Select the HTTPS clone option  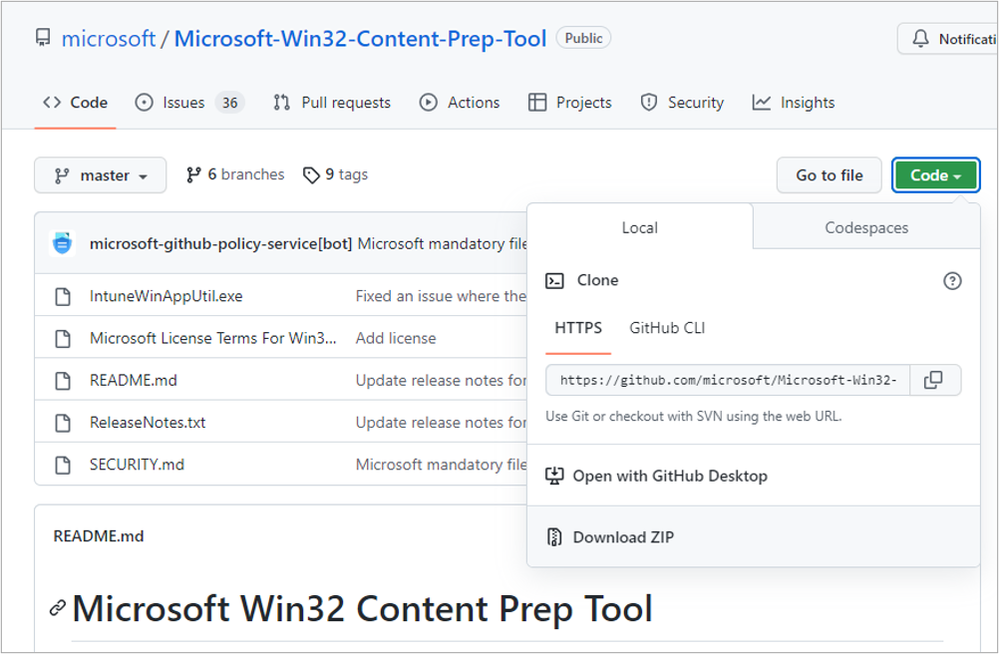click(x=578, y=328)
